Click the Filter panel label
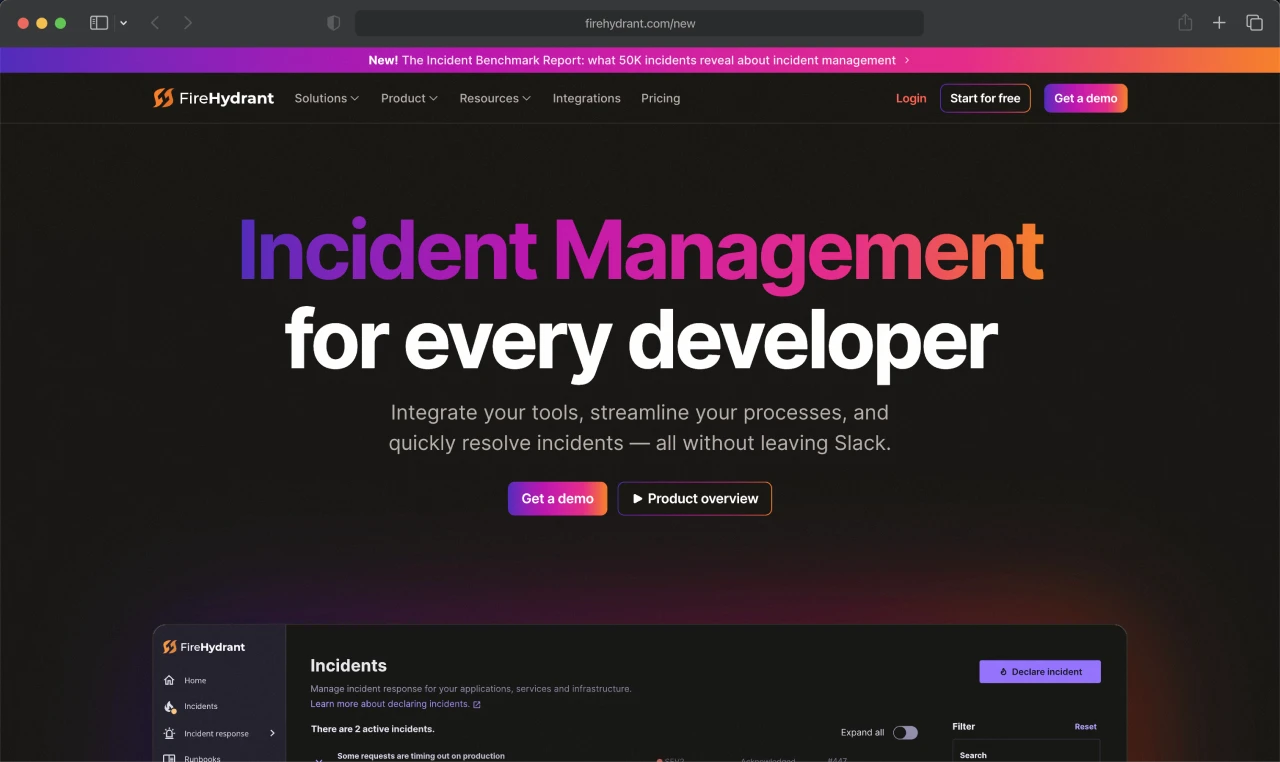The width and height of the screenshot is (1280, 762). click(x=963, y=727)
